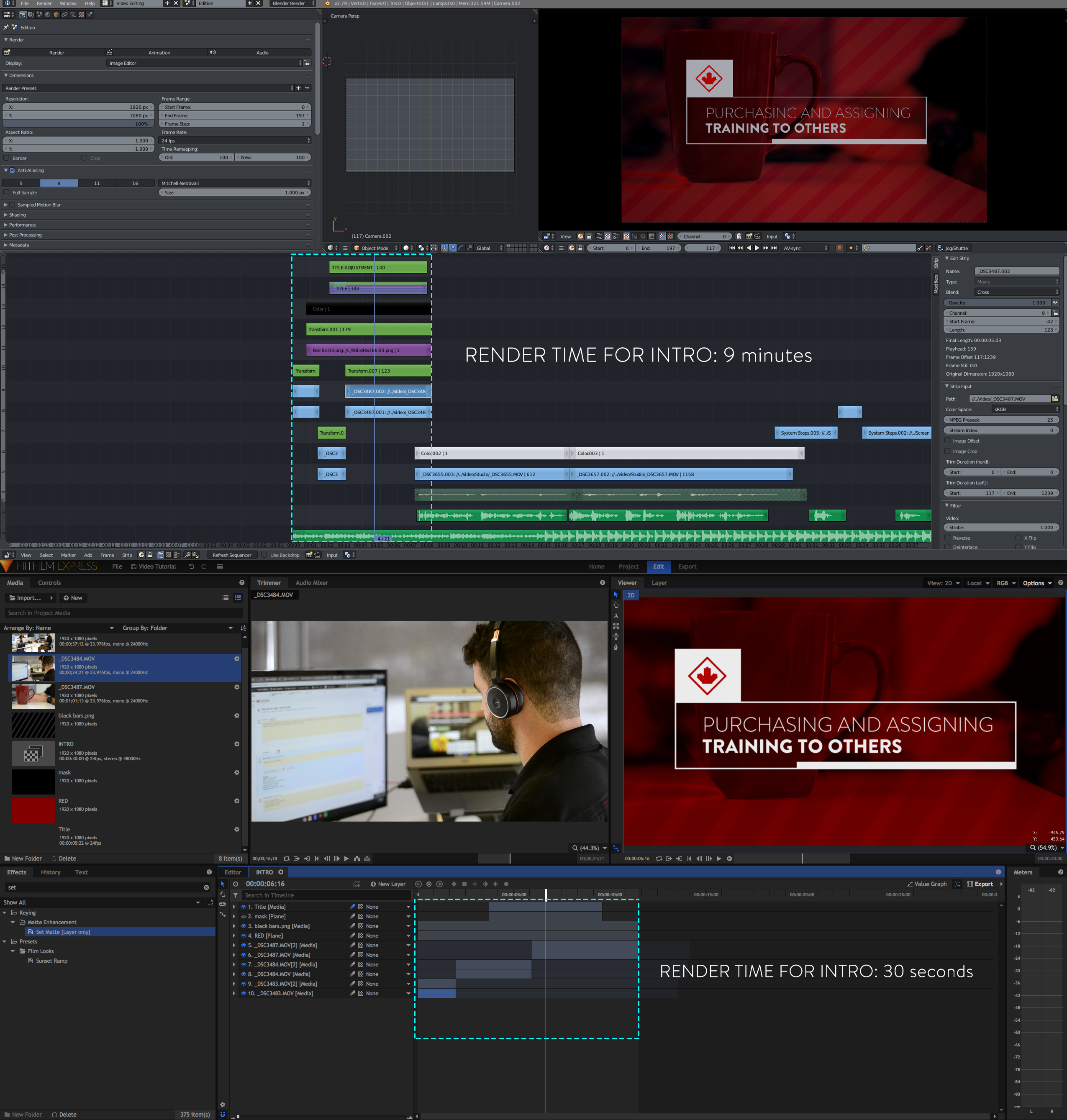Hide the 4. RED plane layer
Screen dimensions: 1067x1120
click(x=244, y=935)
